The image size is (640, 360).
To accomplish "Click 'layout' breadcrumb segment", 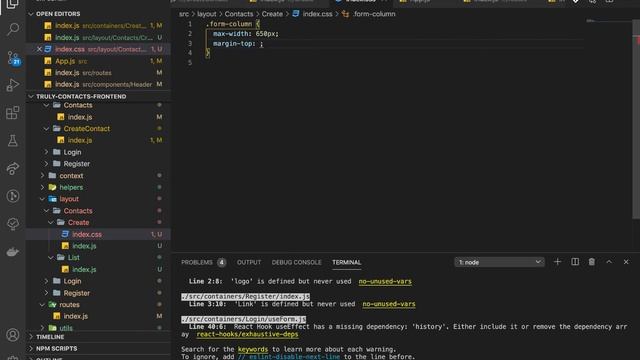I will (x=207, y=14).
